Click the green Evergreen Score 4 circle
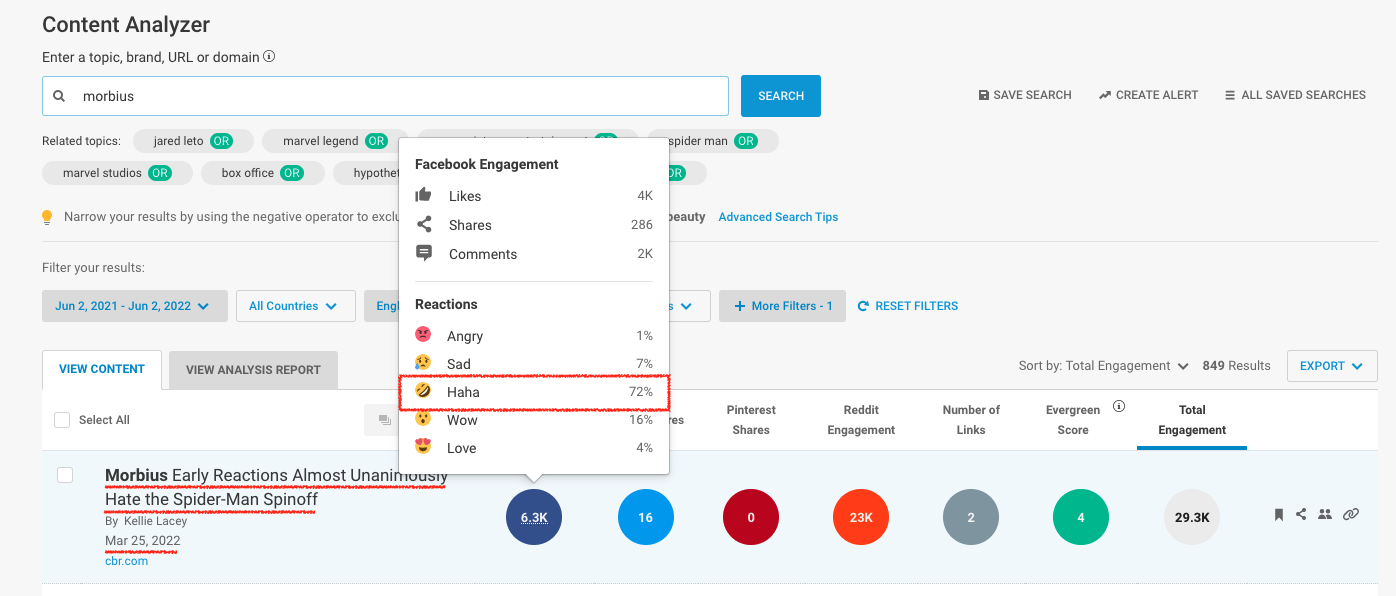 (x=1081, y=517)
